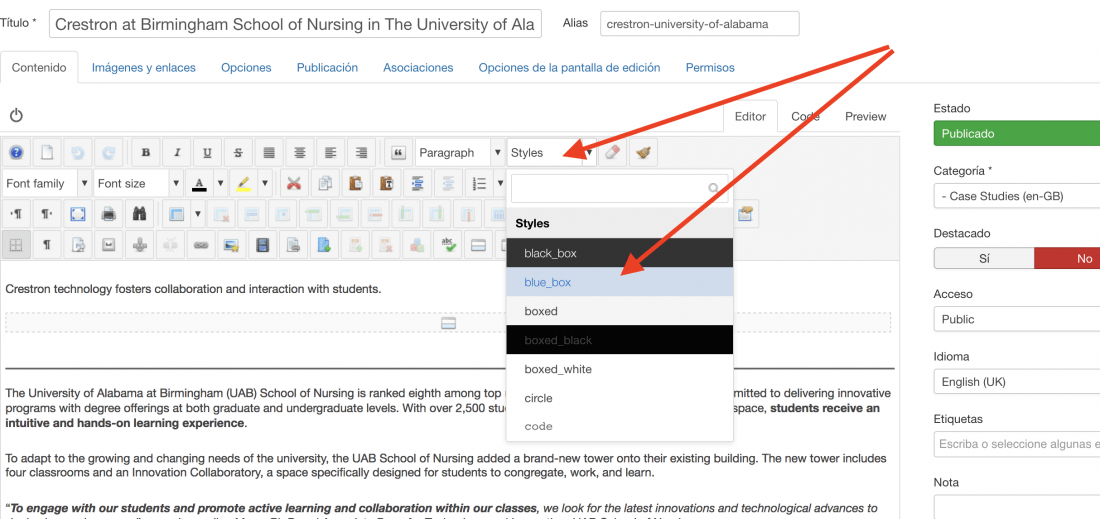Open the Font size dropdown
This screenshot has height=519, width=1100.
[x=138, y=183]
